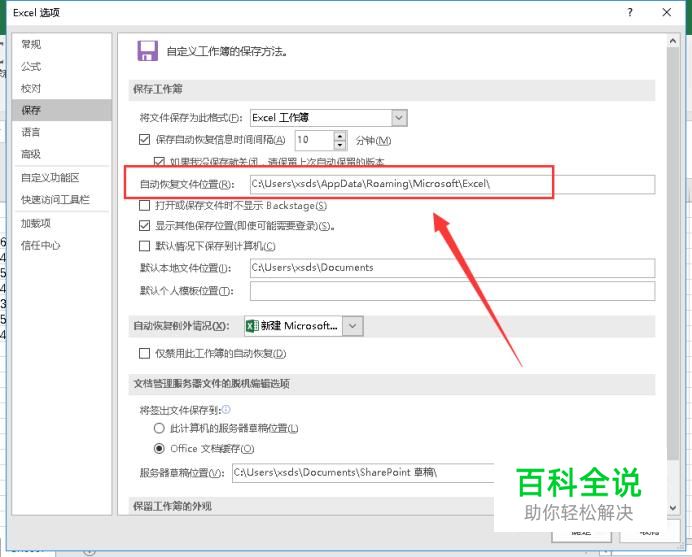Screen dimensions: 692x557
Task: Open the help question mark button
Action: tap(630, 12)
